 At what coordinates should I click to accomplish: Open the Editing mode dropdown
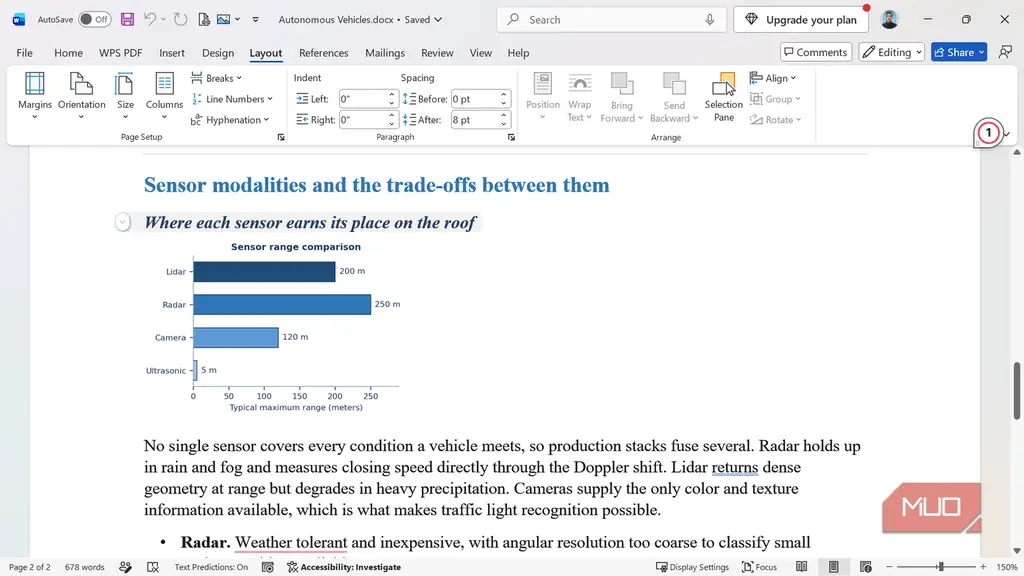point(891,52)
